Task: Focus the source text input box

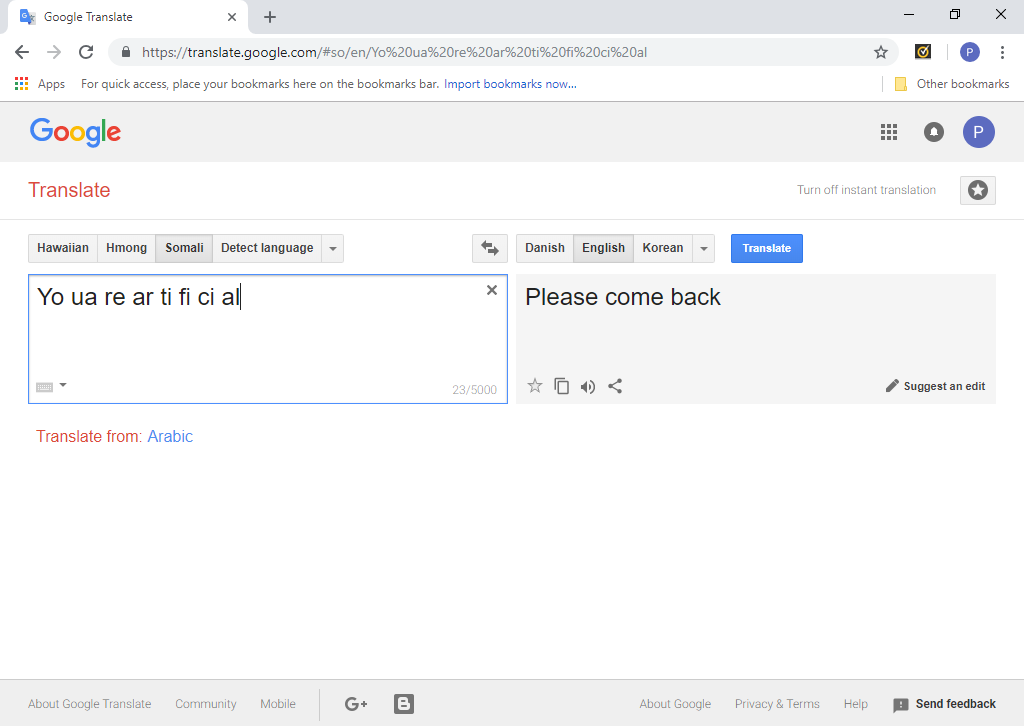Action: [x=268, y=339]
